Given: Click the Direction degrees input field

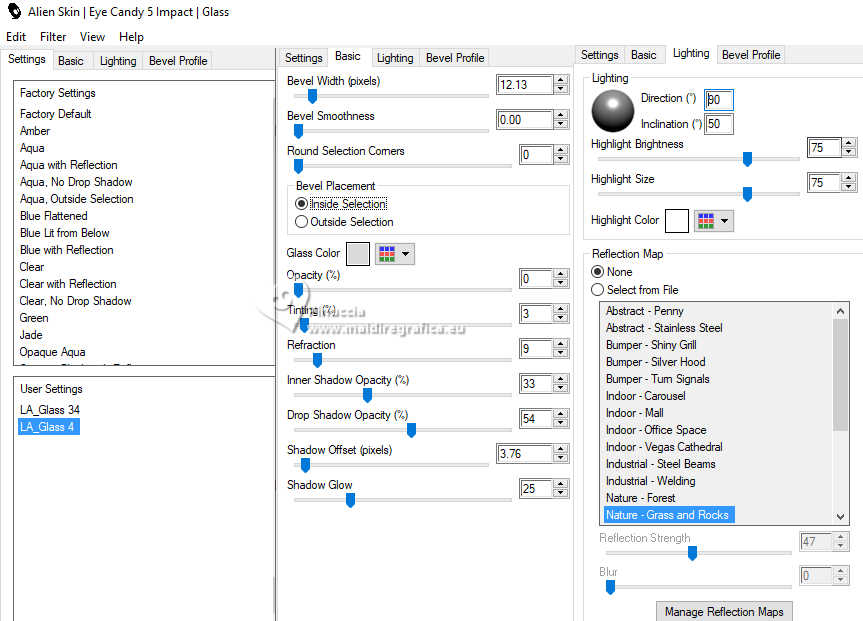Looking at the screenshot, I should click(x=719, y=100).
